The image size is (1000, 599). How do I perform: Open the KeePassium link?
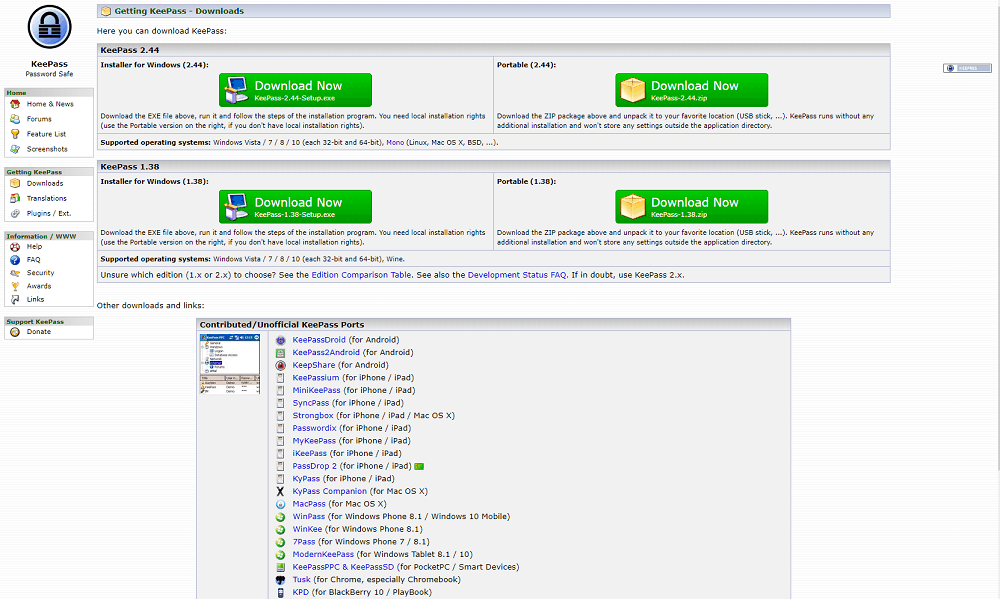316,378
